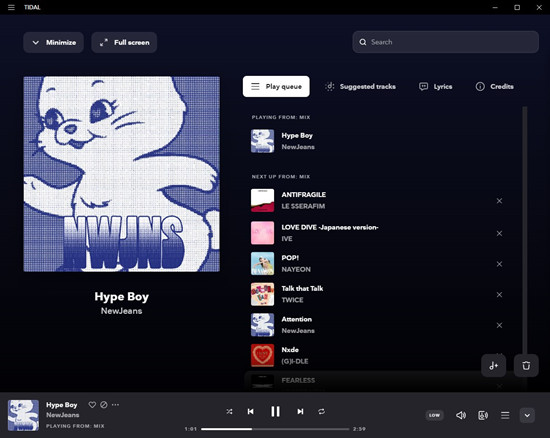This screenshot has height=438, width=550.
Task: Open the Suggested tracks tab
Action: pyautogui.click(x=360, y=86)
